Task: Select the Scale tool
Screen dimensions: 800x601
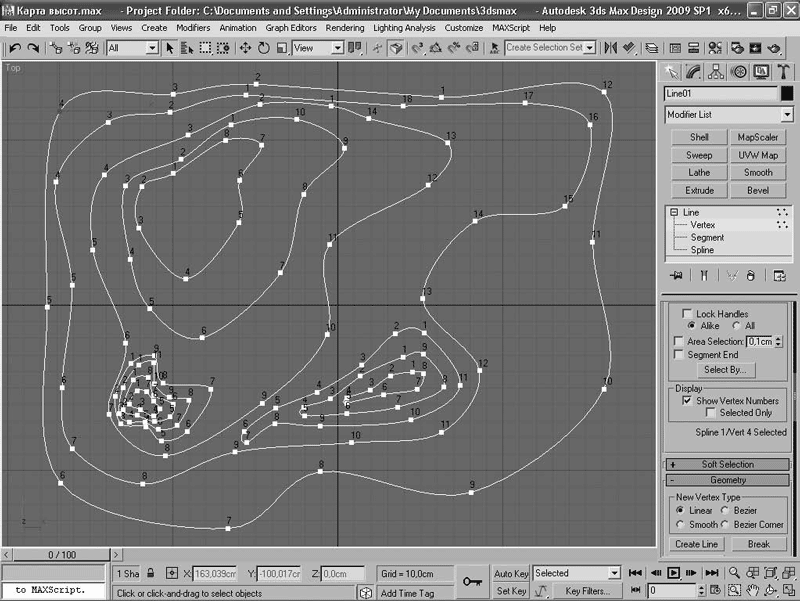Action: [282, 48]
